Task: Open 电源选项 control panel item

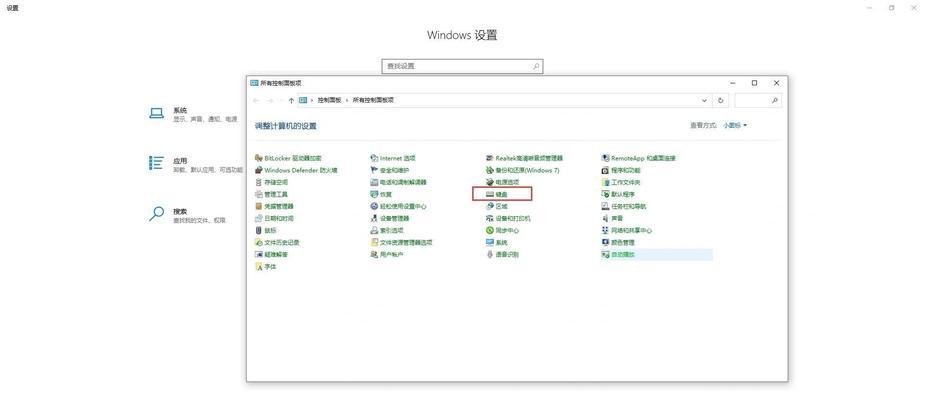Action: point(503,182)
